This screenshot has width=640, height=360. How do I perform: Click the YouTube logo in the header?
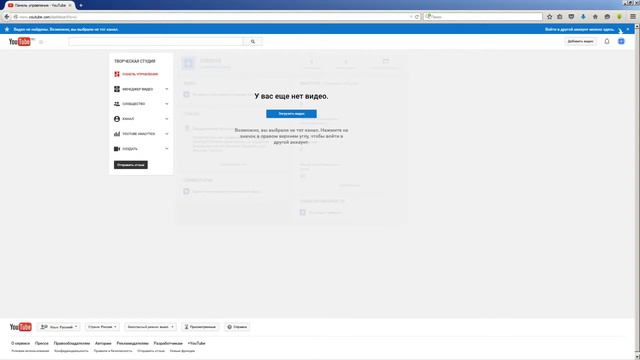pos(20,42)
